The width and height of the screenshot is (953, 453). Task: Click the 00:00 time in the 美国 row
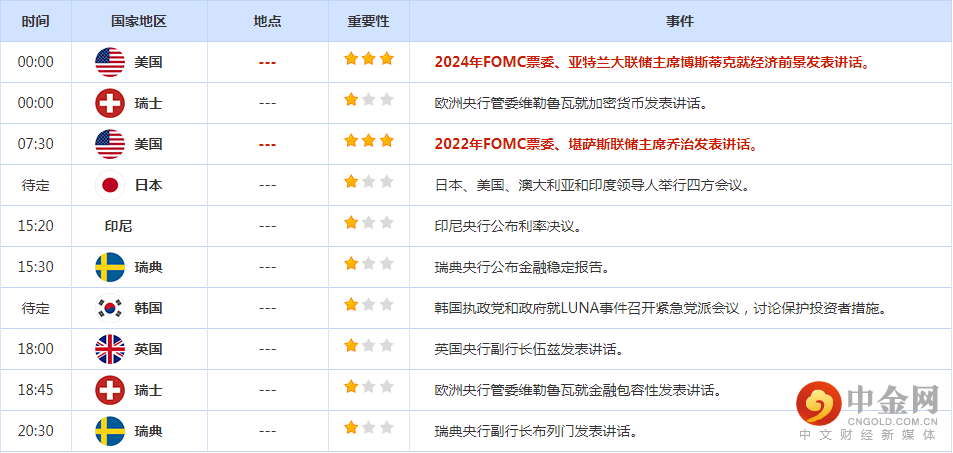coord(36,62)
